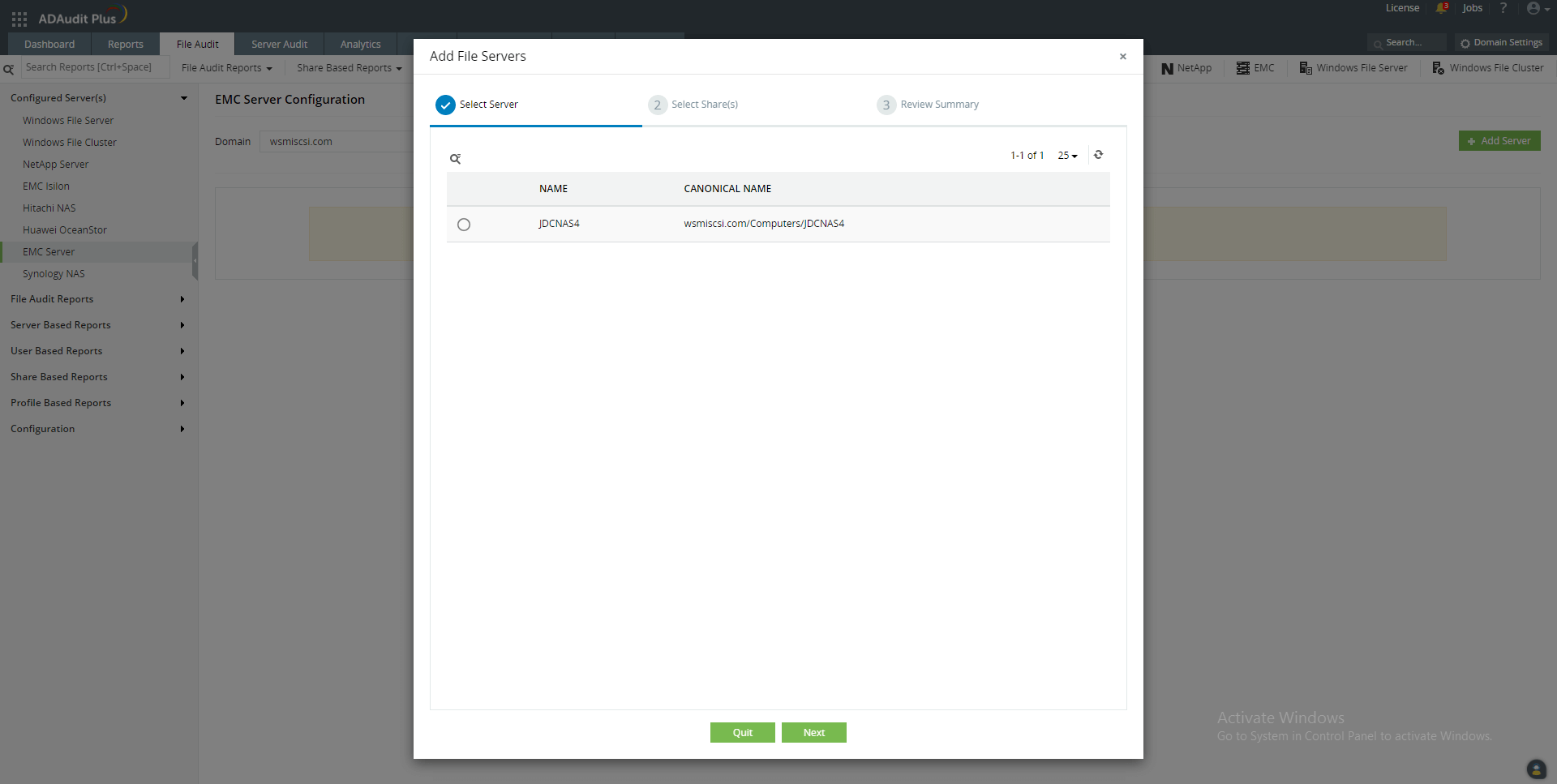Click the Add Server button
The width and height of the screenshot is (1557, 784).
pos(1499,140)
